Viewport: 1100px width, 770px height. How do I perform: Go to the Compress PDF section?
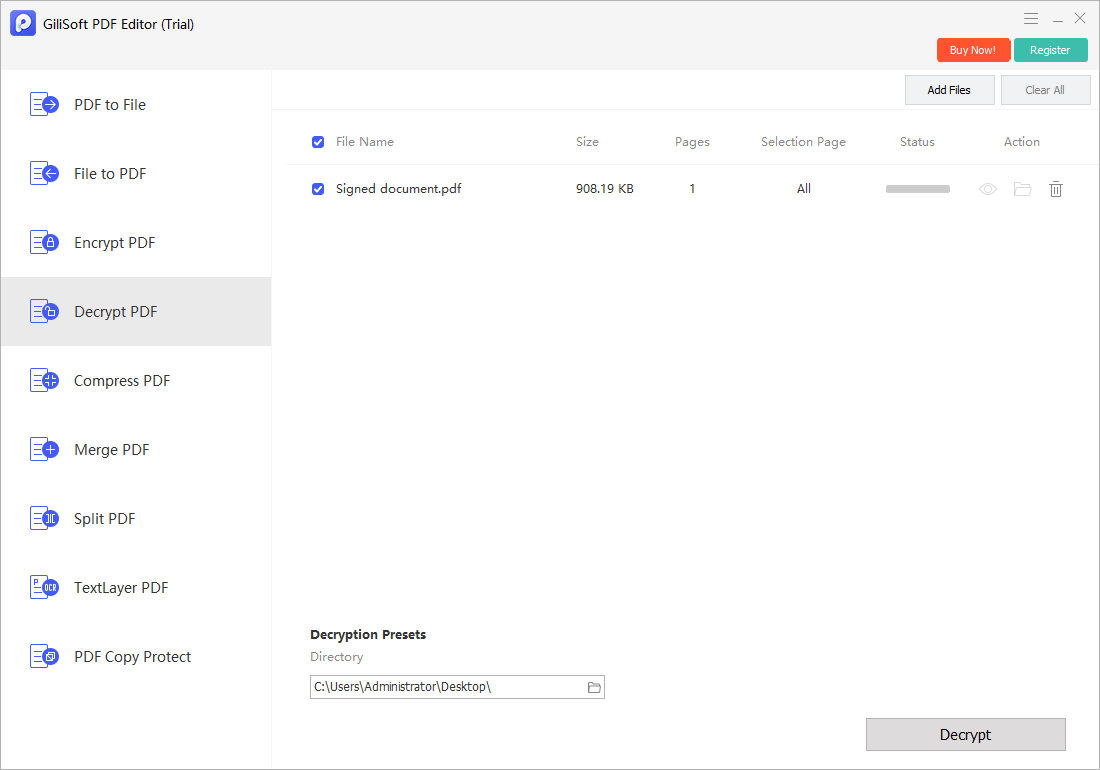tap(122, 381)
